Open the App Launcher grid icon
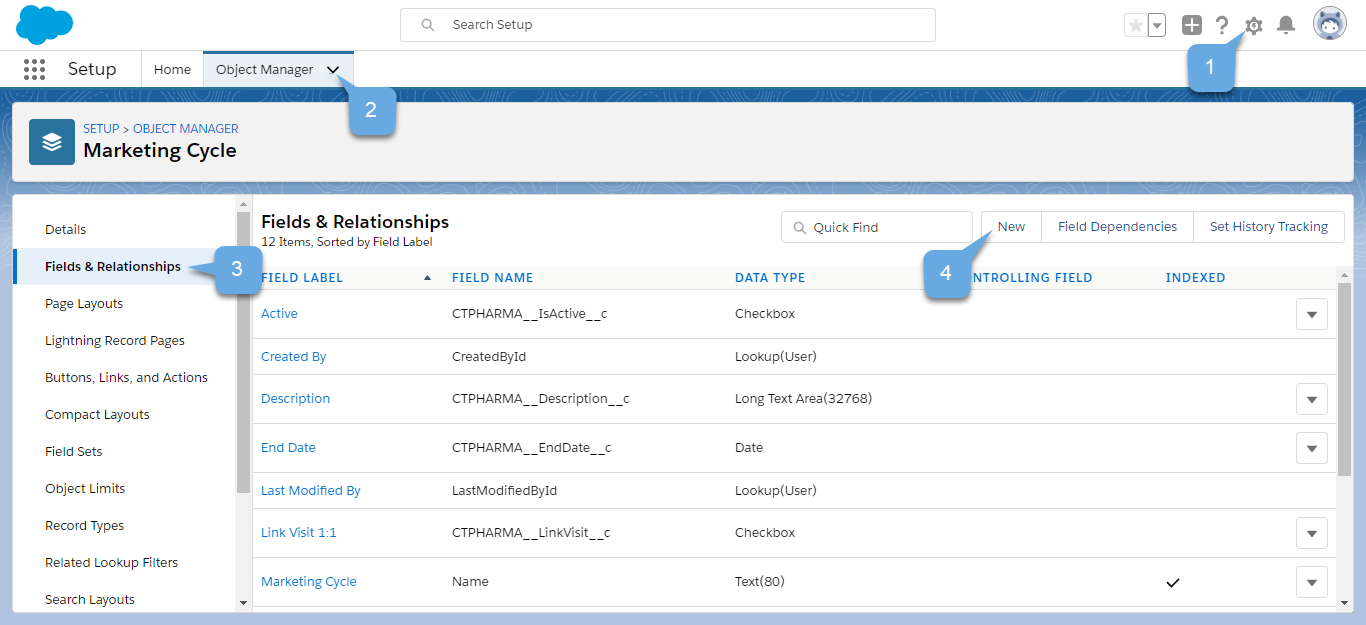Image resolution: width=1366 pixels, height=625 pixels. pyautogui.click(x=34, y=69)
